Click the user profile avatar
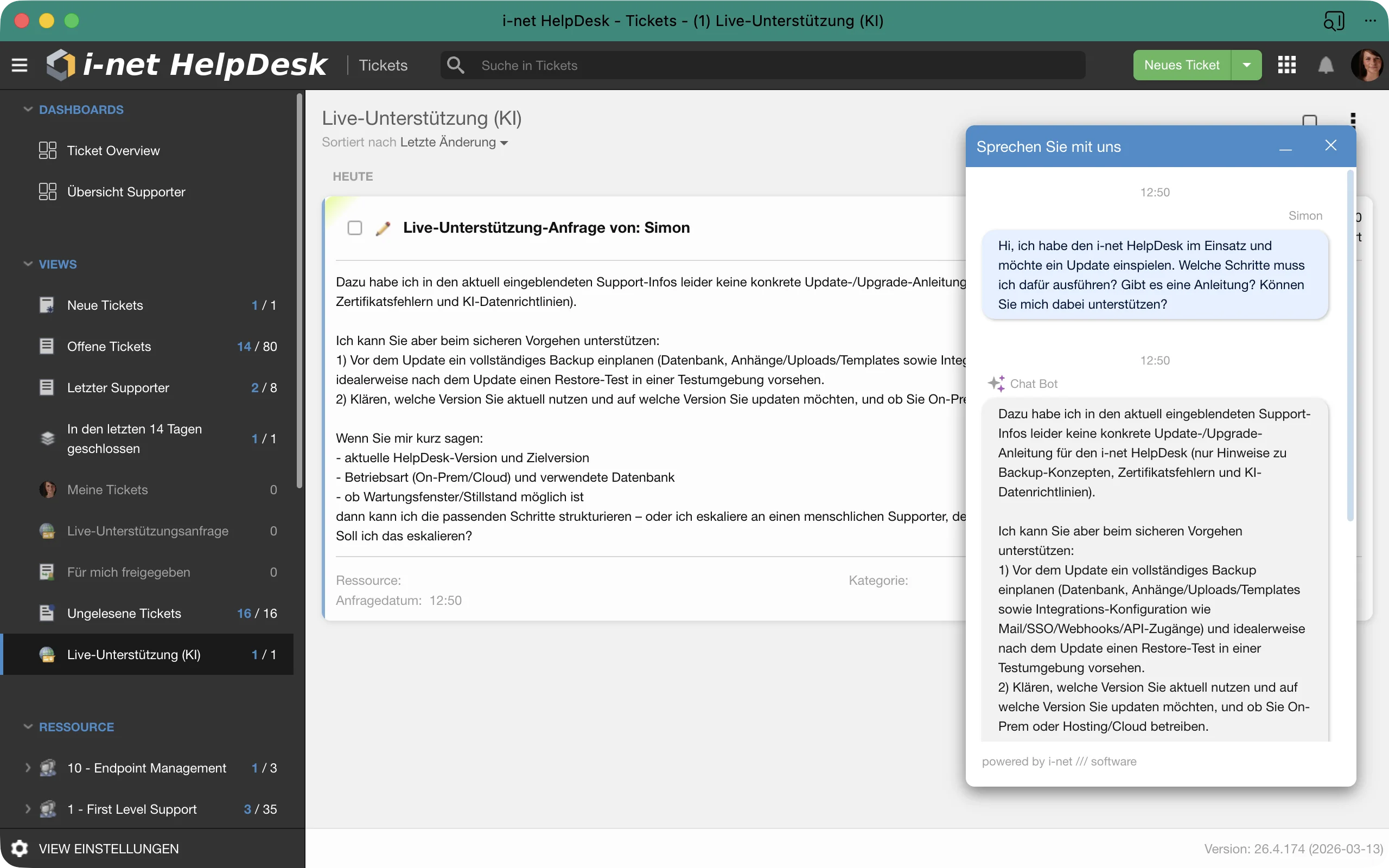The image size is (1389, 868). pyautogui.click(x=1368, y=65)
